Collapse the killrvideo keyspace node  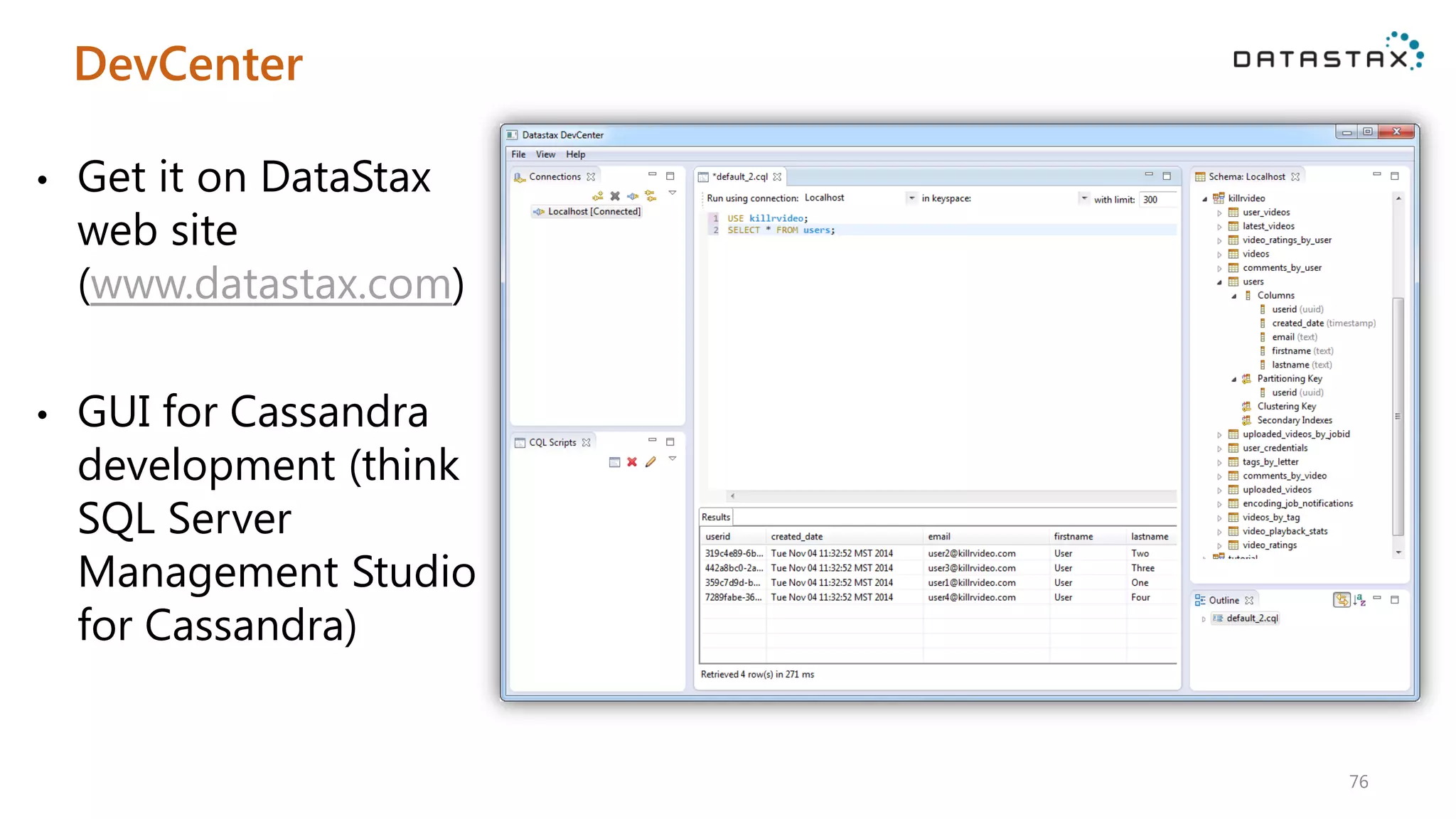tap(1204, 199)
